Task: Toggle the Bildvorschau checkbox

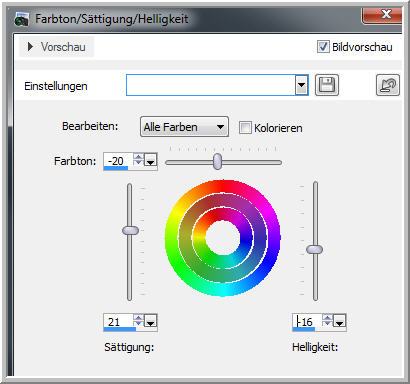Action: tap(323, 47)
